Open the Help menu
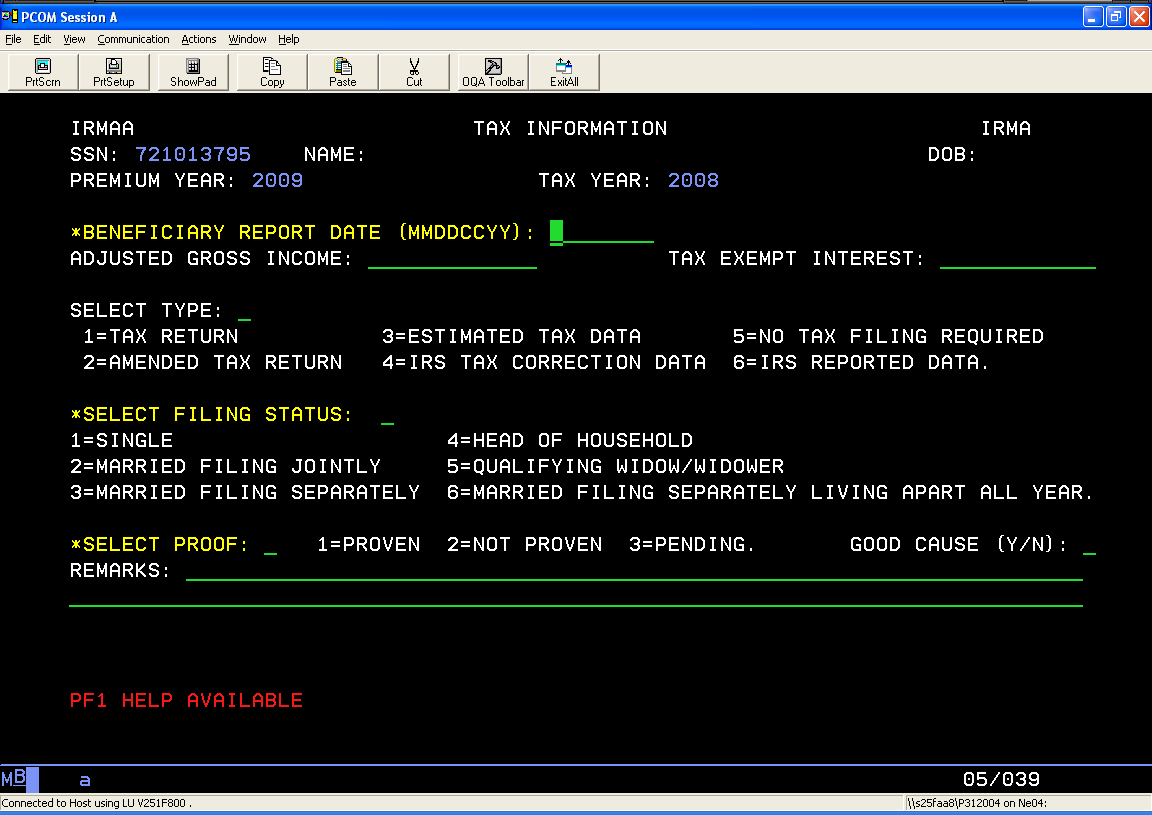 [x=289, y=39]
